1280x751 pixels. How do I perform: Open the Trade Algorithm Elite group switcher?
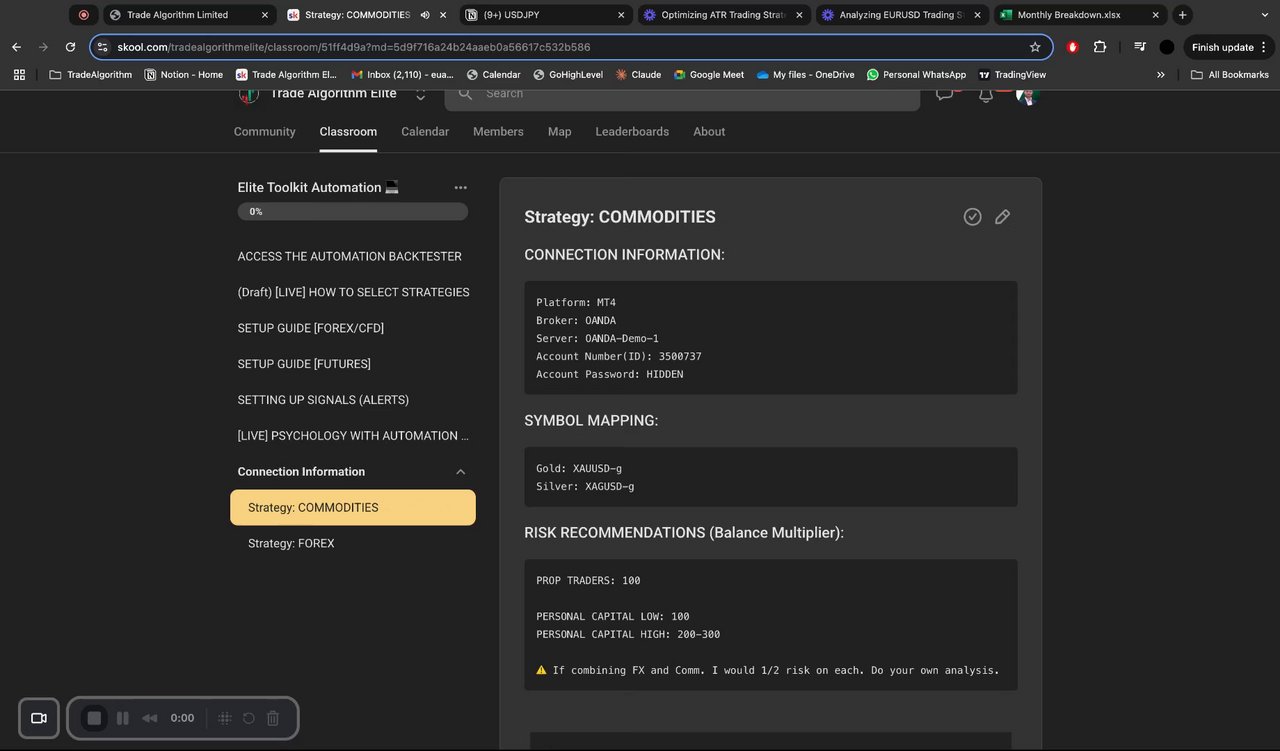(x=421, y=94)
